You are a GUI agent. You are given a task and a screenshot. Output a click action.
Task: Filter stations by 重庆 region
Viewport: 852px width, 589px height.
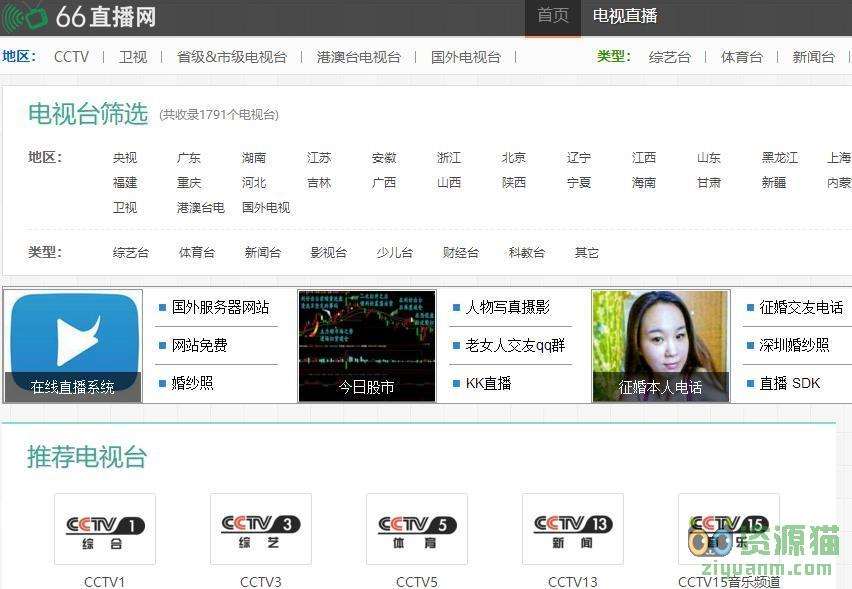[x=189, y=183]
